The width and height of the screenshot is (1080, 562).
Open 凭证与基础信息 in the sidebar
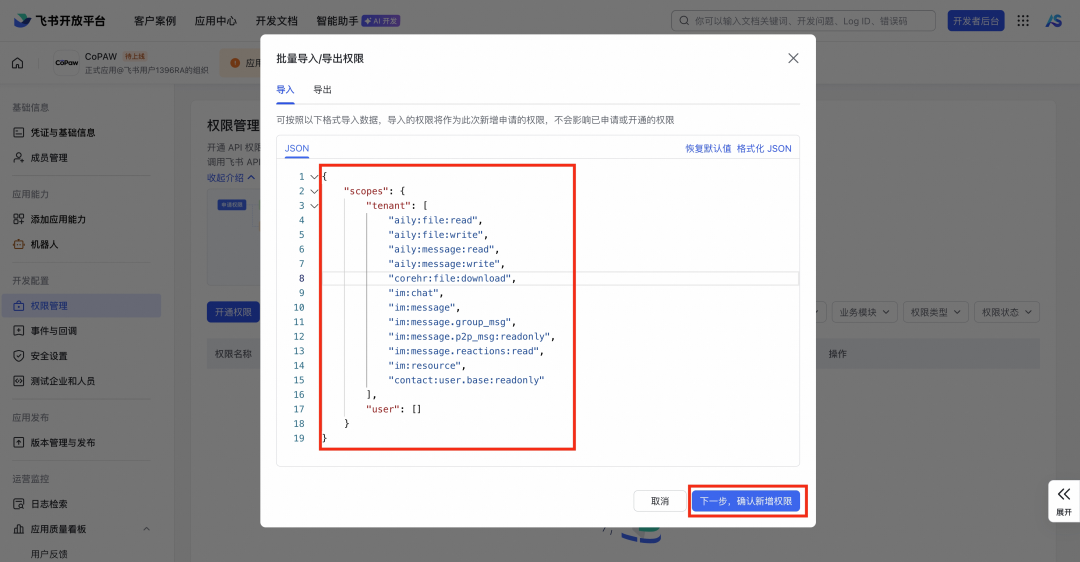click(62, 132)
